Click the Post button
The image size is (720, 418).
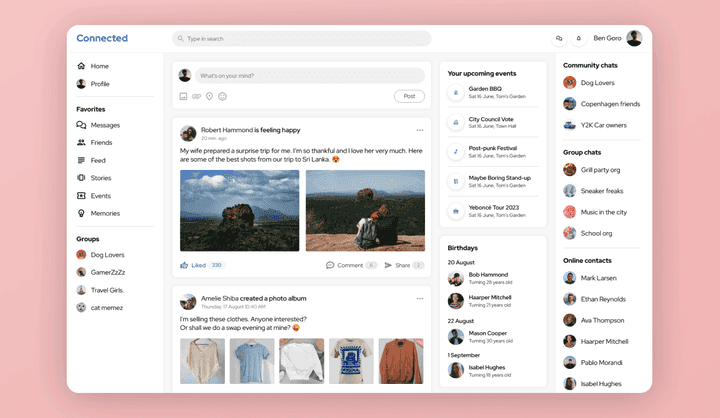click(409, 97)
